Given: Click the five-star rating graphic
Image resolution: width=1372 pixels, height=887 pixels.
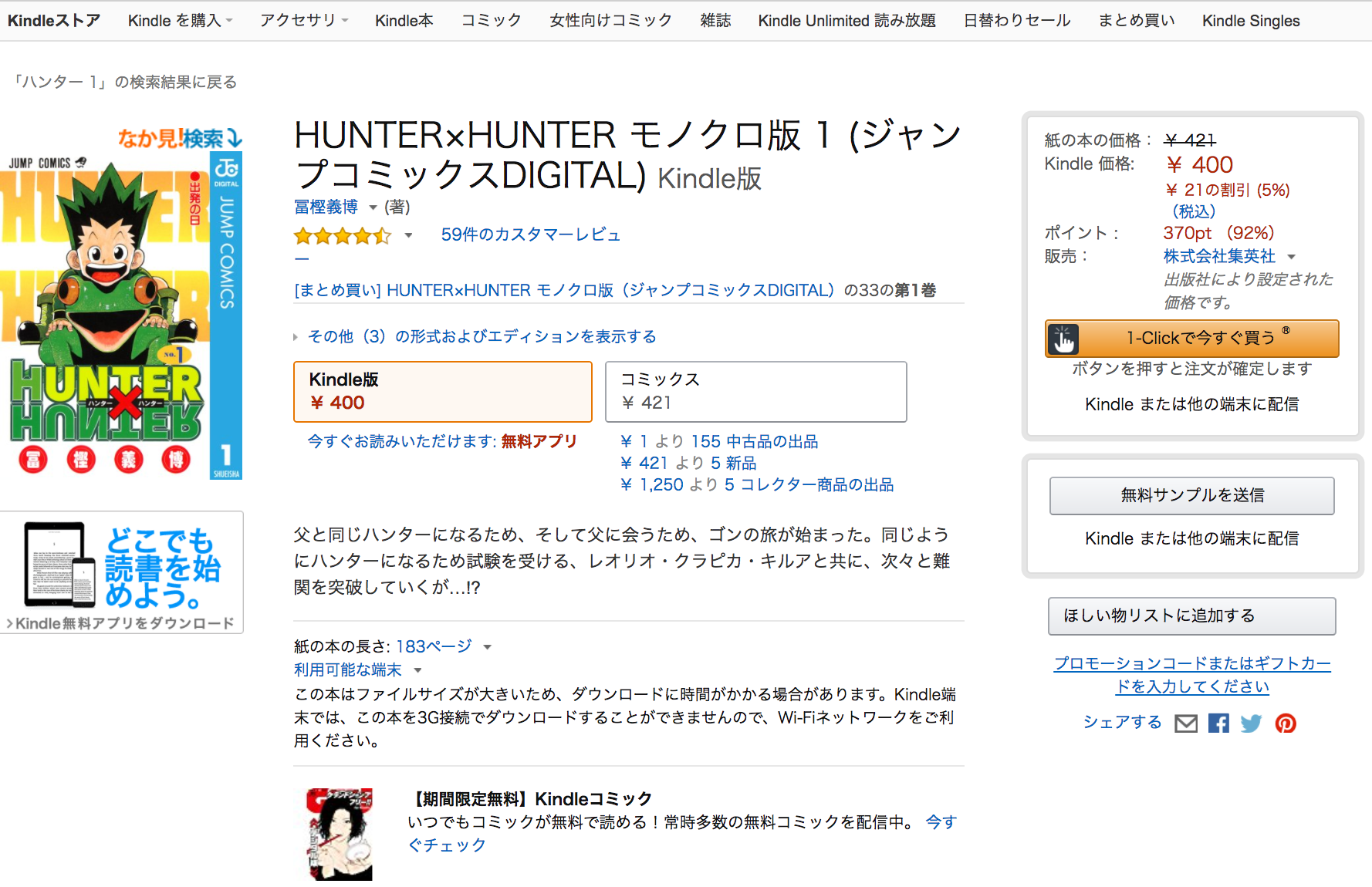Looking at the screenshot, I should [x=343, y=235].
